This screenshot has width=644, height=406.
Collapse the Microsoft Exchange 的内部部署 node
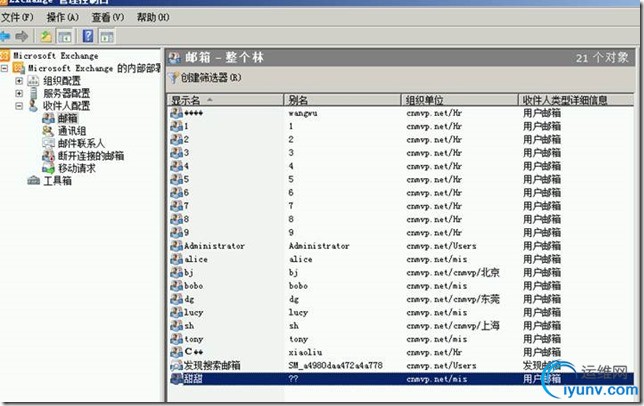[5, 68]
